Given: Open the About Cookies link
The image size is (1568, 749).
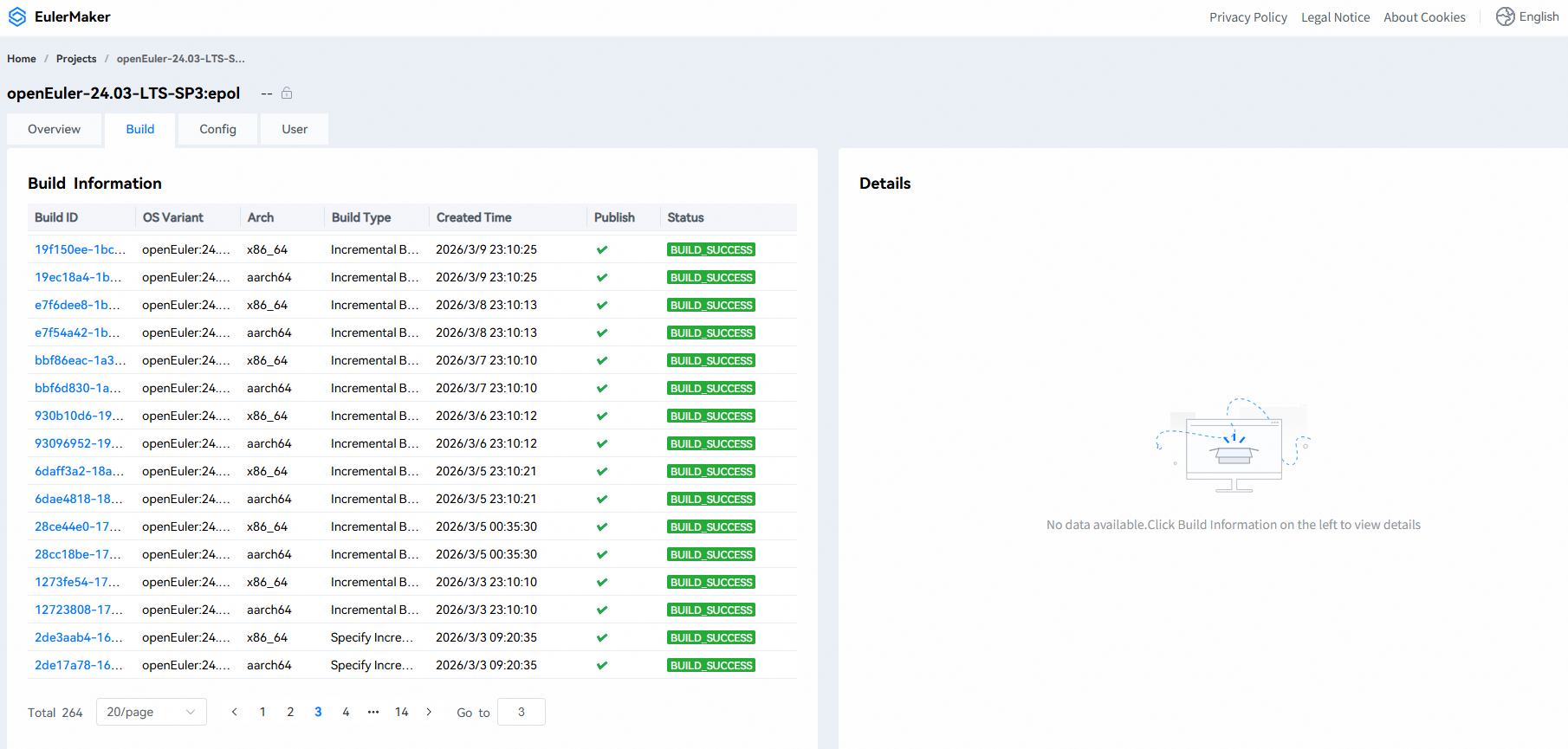Looking at the screenshot, I should [1425, 17].
